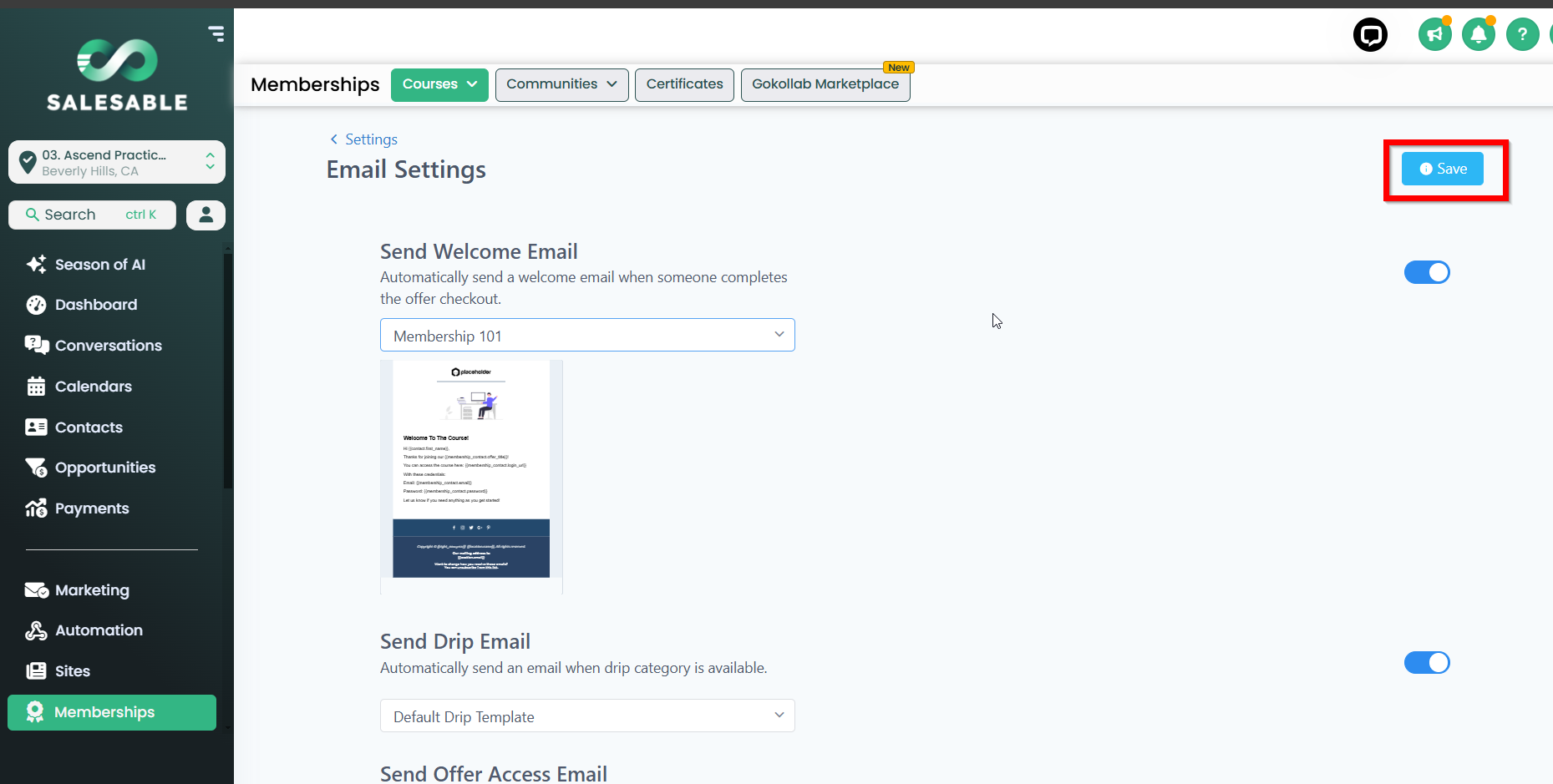Expand the Communities dropdown
Image resolution: width=1553 pixels, height=784 pixels.
[561, 84]
